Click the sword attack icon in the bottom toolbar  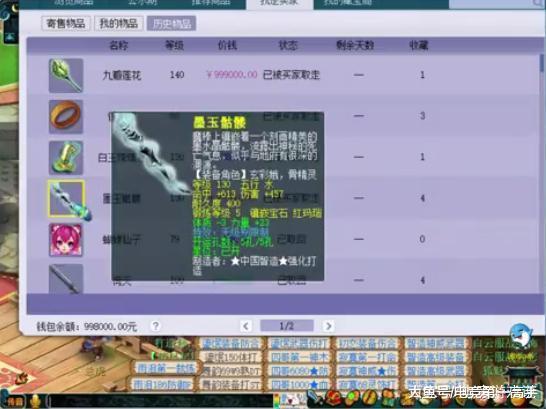316,398
